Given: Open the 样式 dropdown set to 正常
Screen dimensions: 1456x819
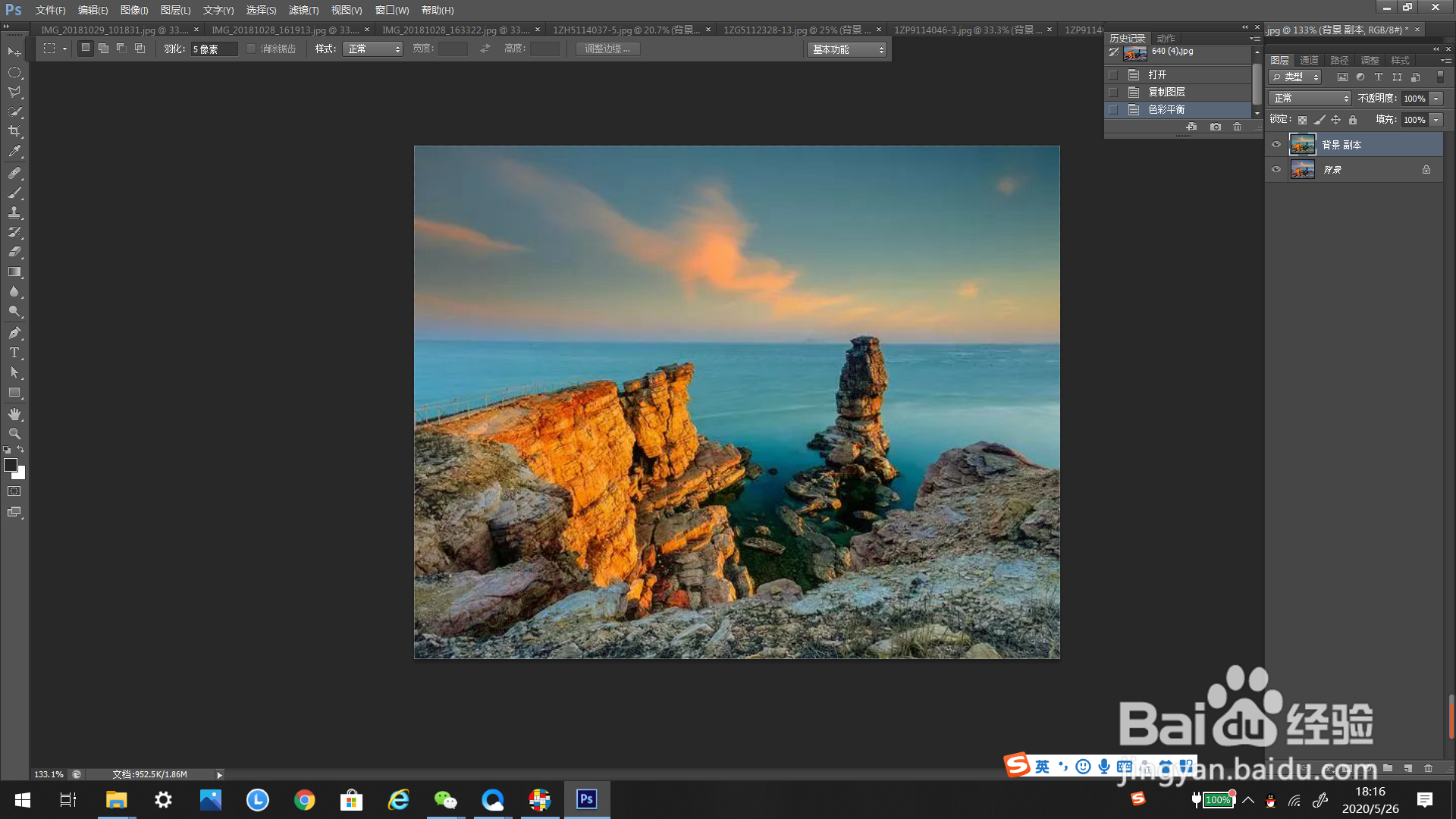Looking at the screenshot, I should (372, 49).
